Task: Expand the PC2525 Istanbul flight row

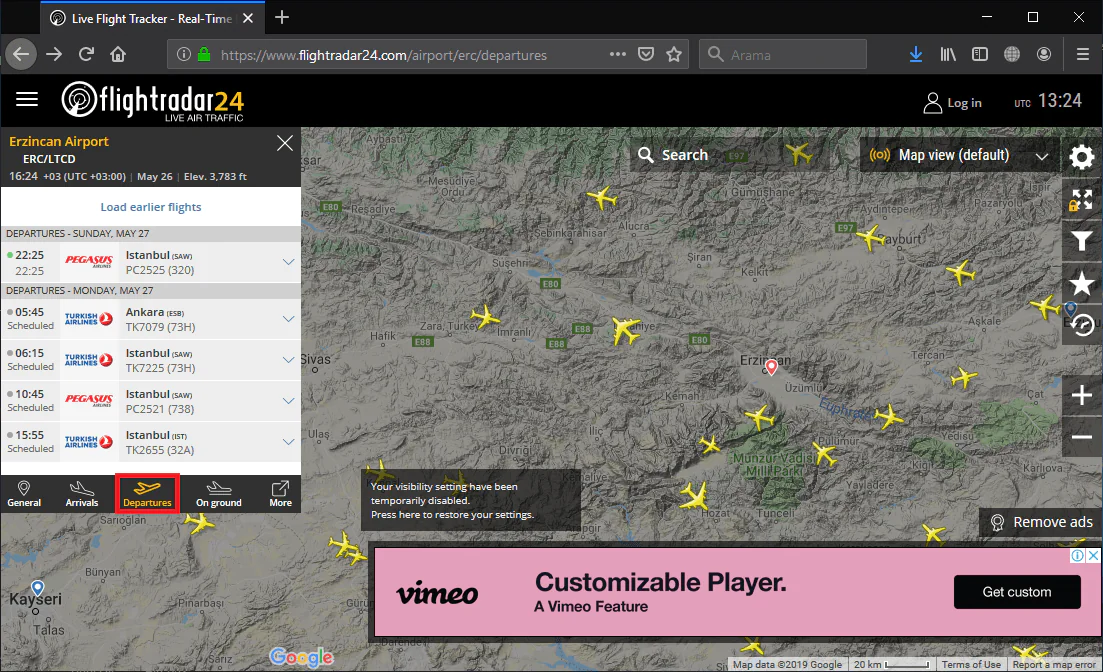Action: [x=289, y=262]
